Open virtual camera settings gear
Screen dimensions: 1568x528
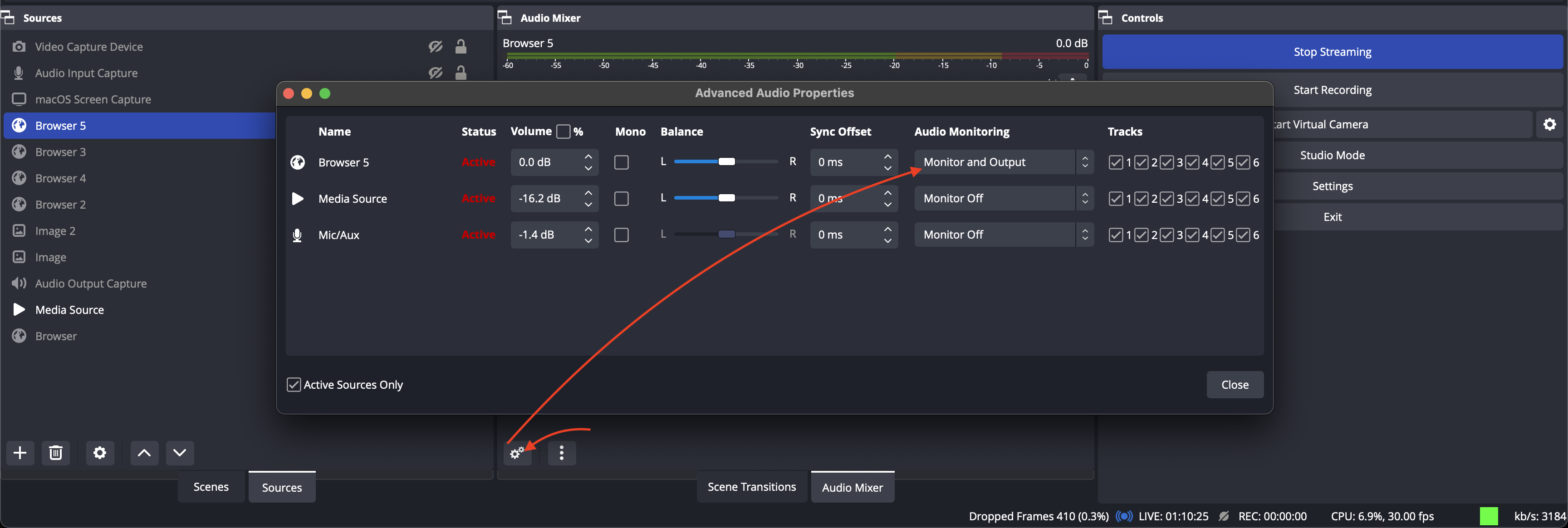(x=1549, y=124)
